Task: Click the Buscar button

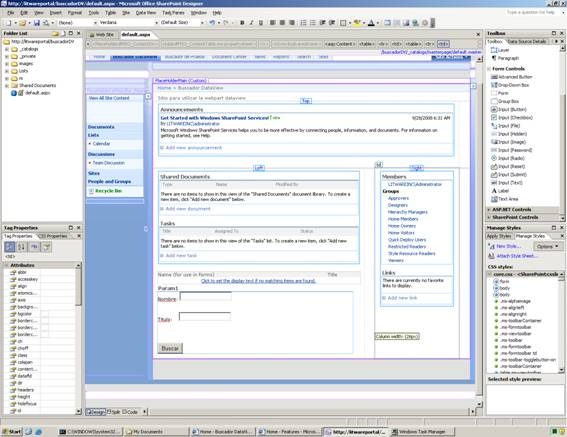Action: [x=170, y=348]
